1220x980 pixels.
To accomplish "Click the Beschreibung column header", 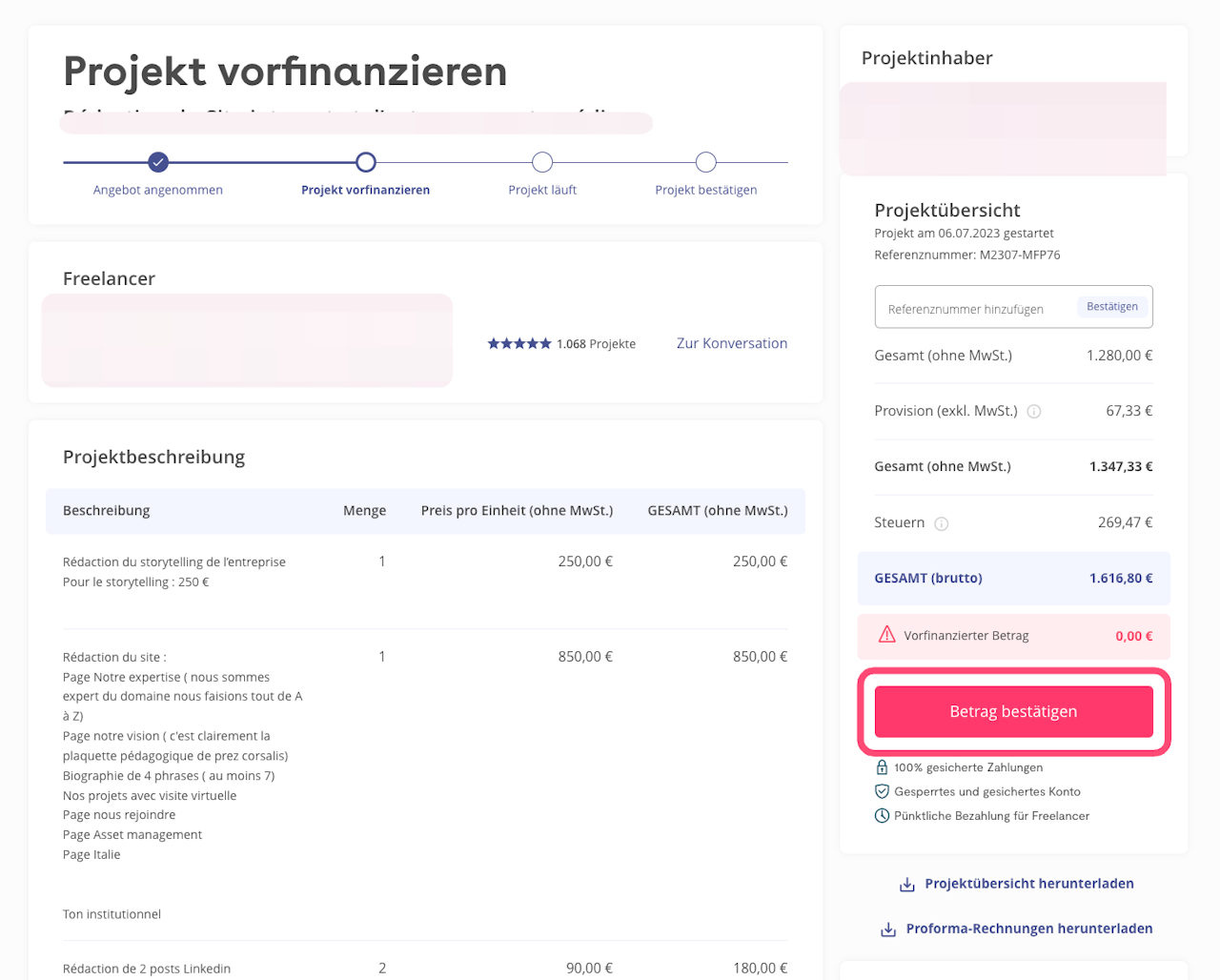I will point(107,511).
